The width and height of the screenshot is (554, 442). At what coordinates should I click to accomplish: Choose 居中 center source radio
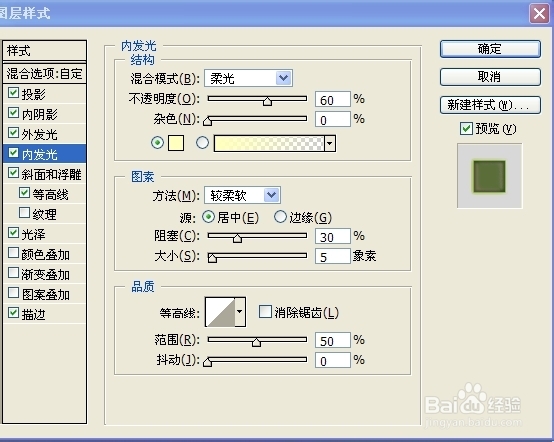tap(208, 217)
